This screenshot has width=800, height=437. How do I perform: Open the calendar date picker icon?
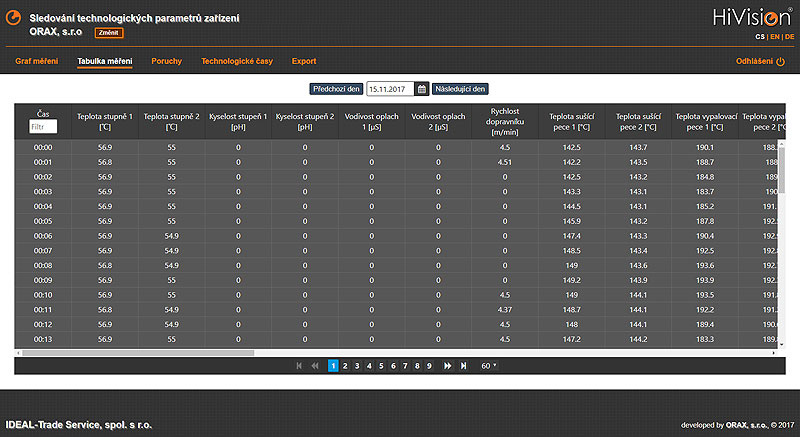pyautogui.click(x=422, y=89)
